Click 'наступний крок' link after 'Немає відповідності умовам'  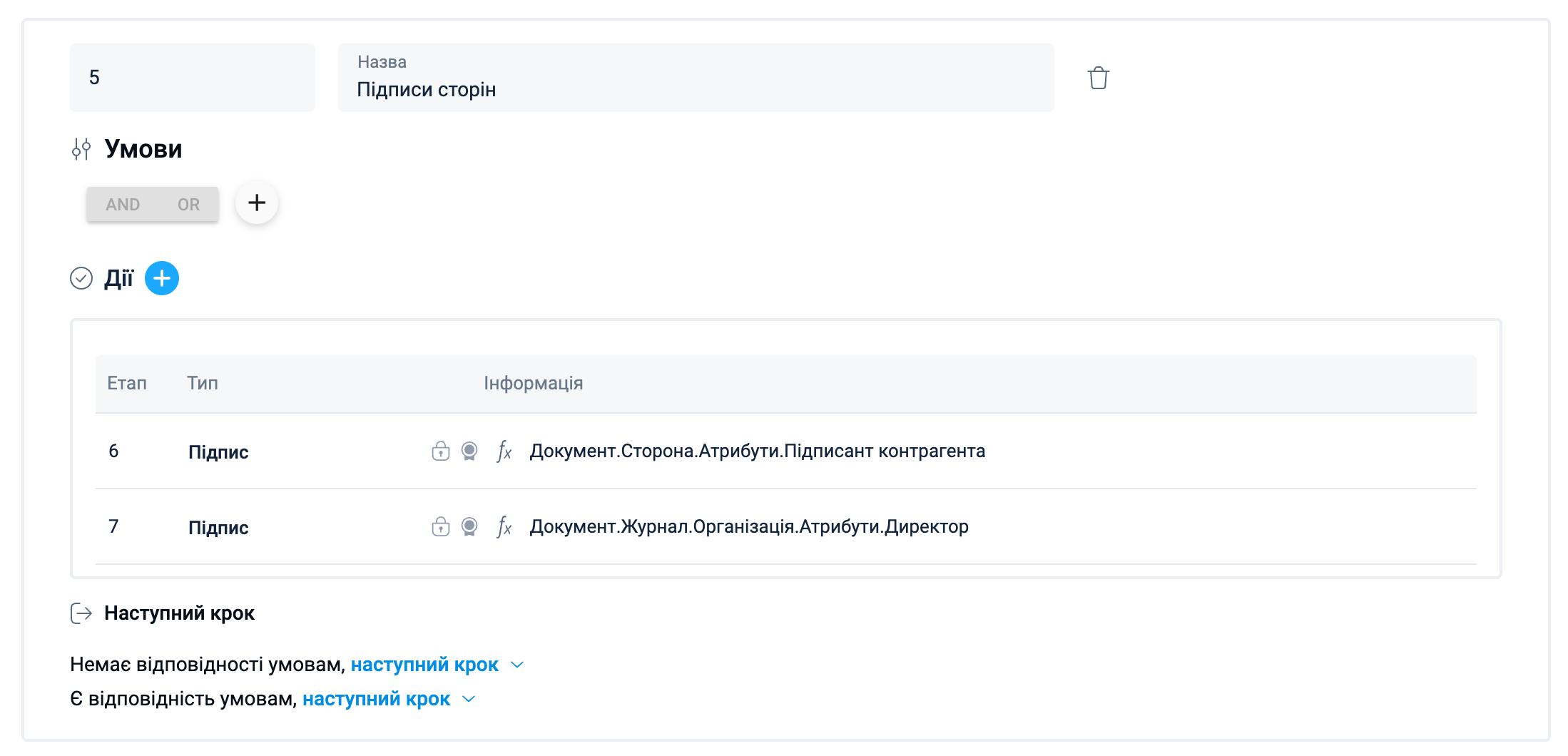[x=424, y=665]
